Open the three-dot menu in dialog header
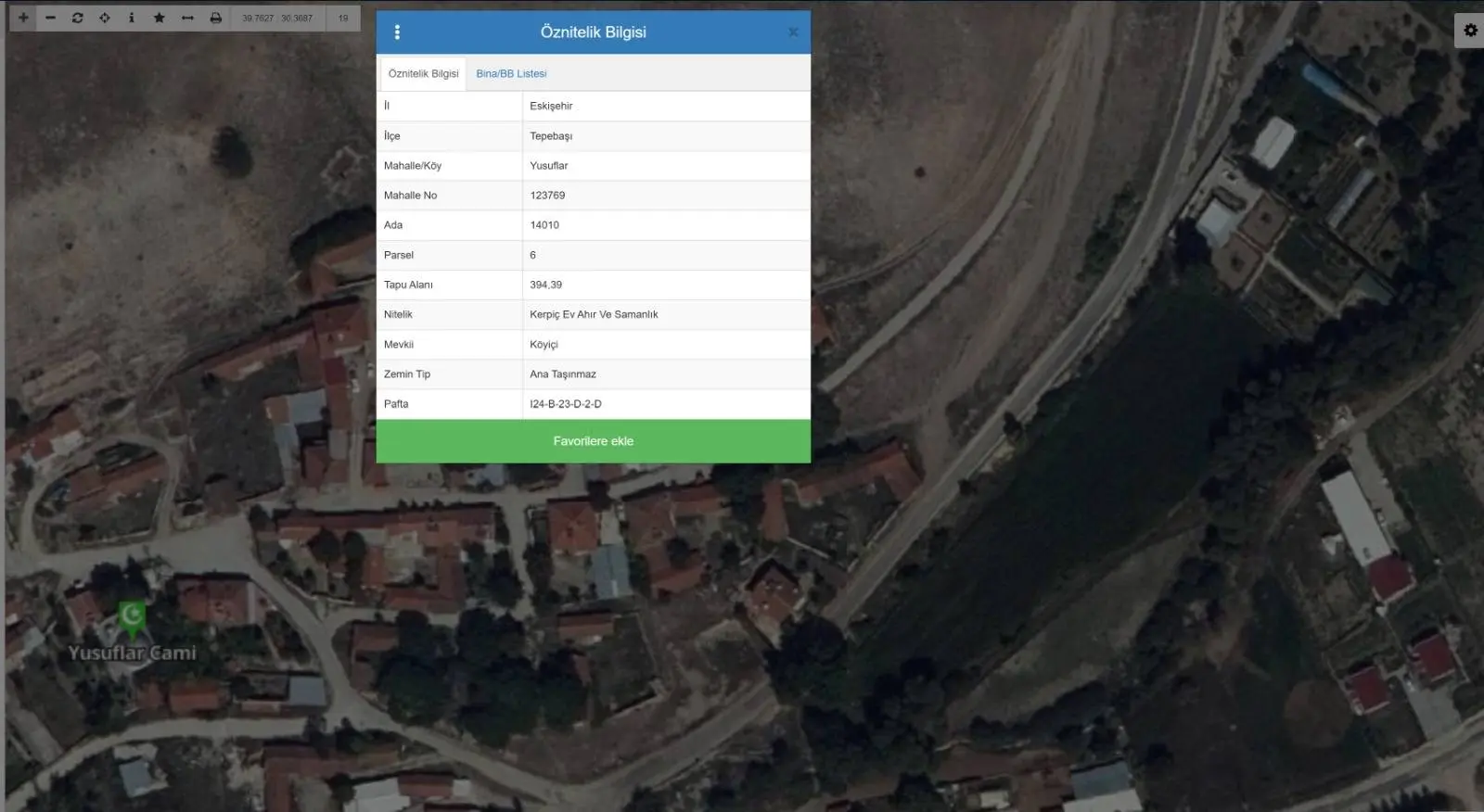Image resolution: width=1484 pixels, height=812 pixels. click(397, 32)
